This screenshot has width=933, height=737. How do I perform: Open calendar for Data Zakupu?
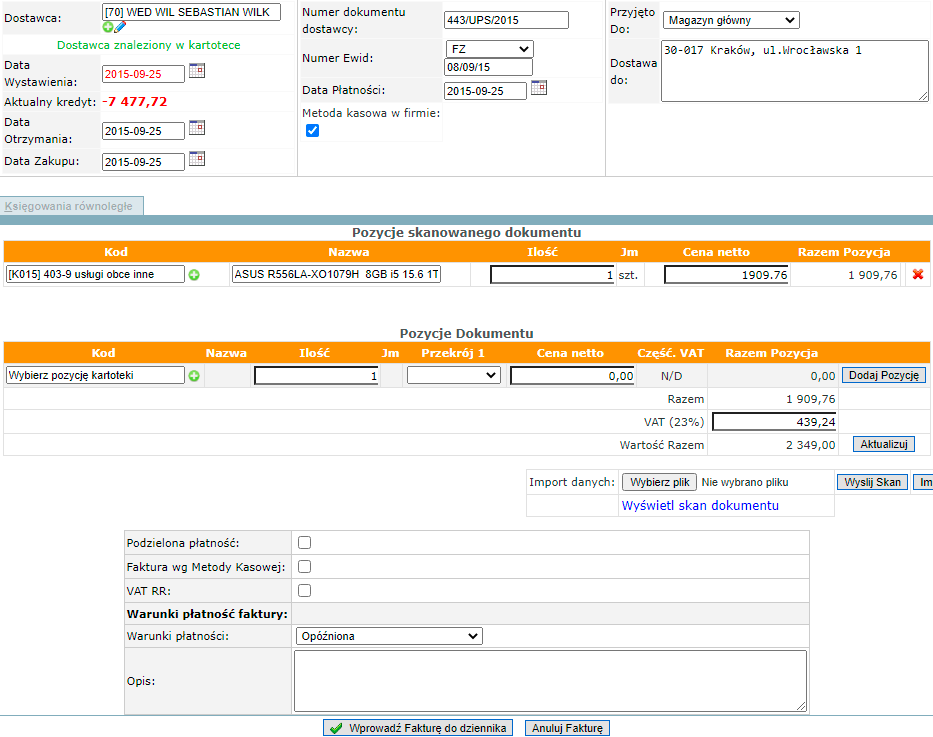point(197,159)
